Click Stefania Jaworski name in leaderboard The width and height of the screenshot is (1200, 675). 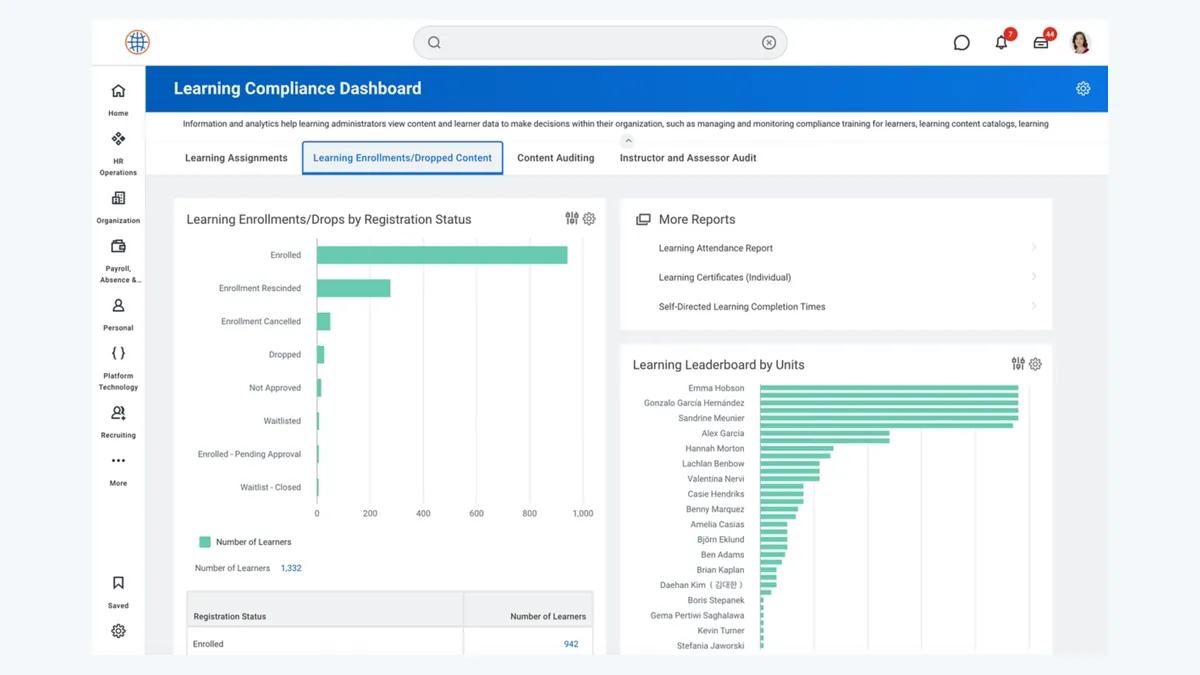click(710, 646)
